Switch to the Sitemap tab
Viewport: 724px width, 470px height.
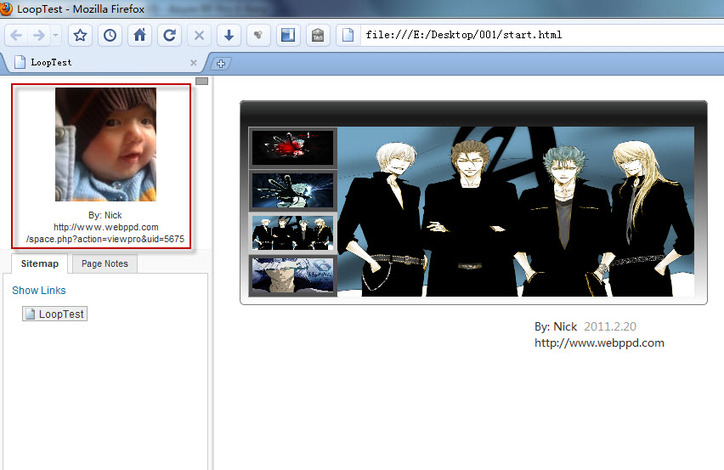pyautogui.click(x=40, y=264)
